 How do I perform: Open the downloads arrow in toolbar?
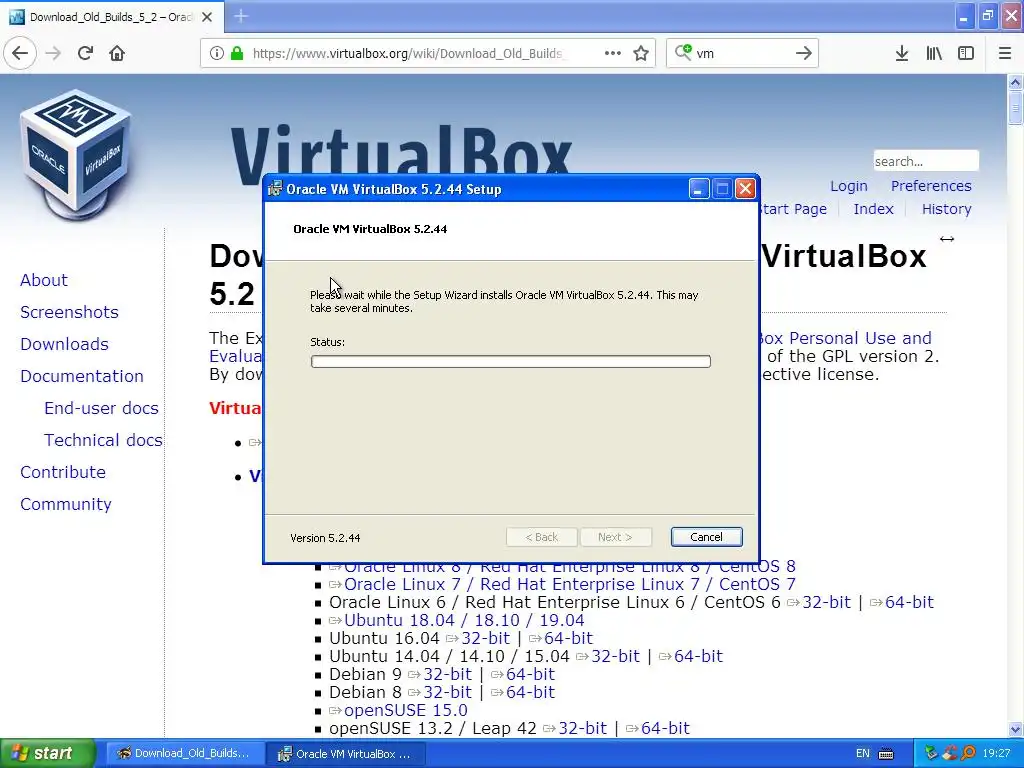pyautogui.click(x=902, y=53)
